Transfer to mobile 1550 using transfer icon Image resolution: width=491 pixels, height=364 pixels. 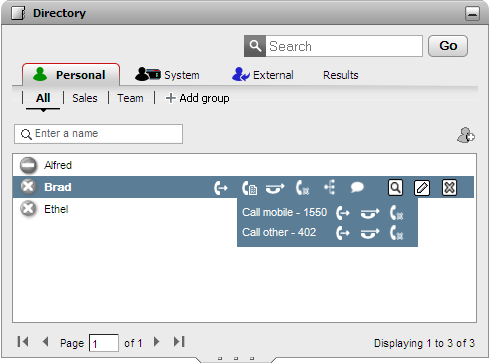[x=370, y=213]
